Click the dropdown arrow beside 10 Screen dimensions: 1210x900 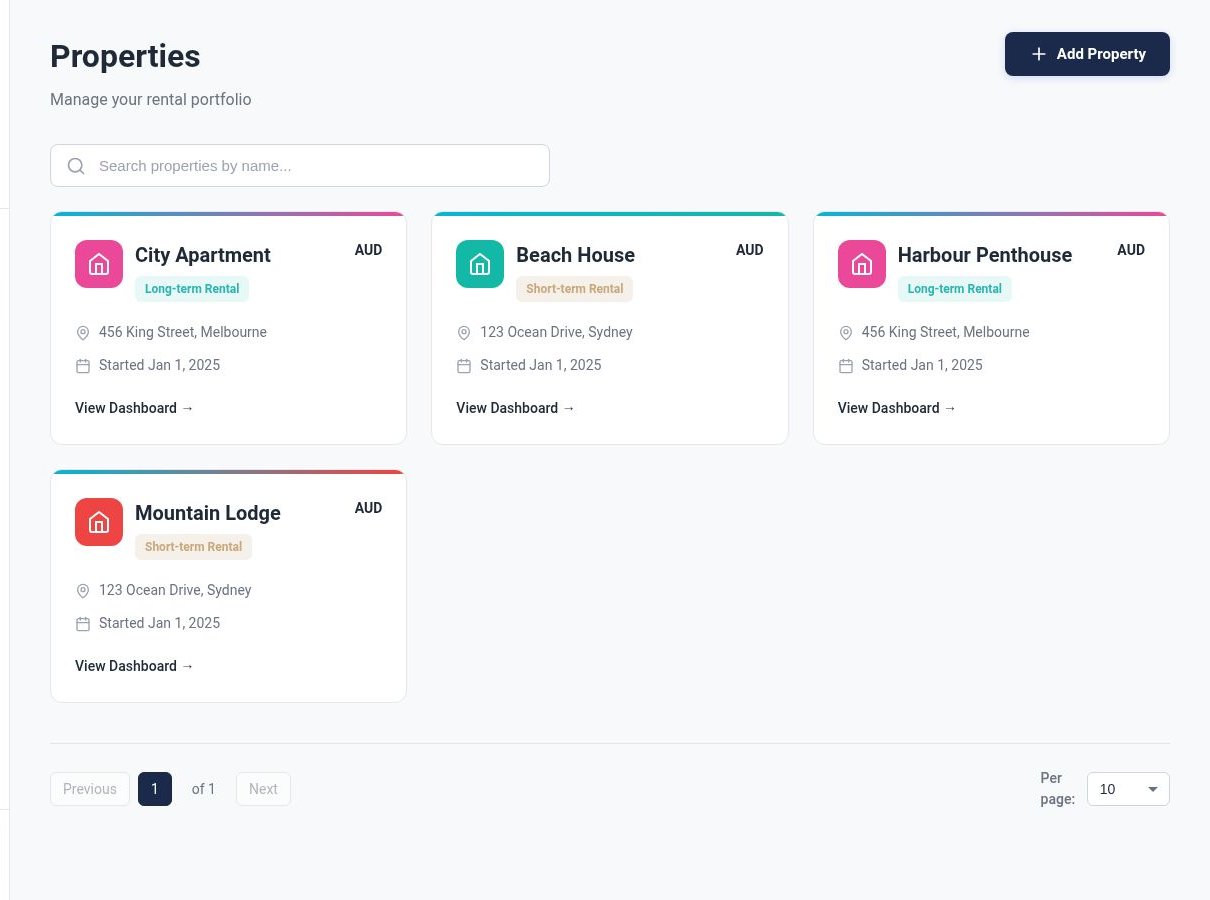[1152, 789]
